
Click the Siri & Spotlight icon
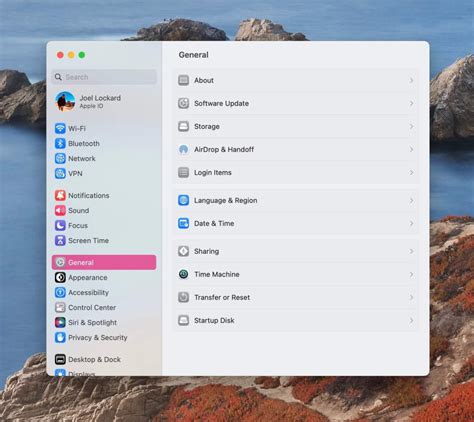[x=60, y=322]
